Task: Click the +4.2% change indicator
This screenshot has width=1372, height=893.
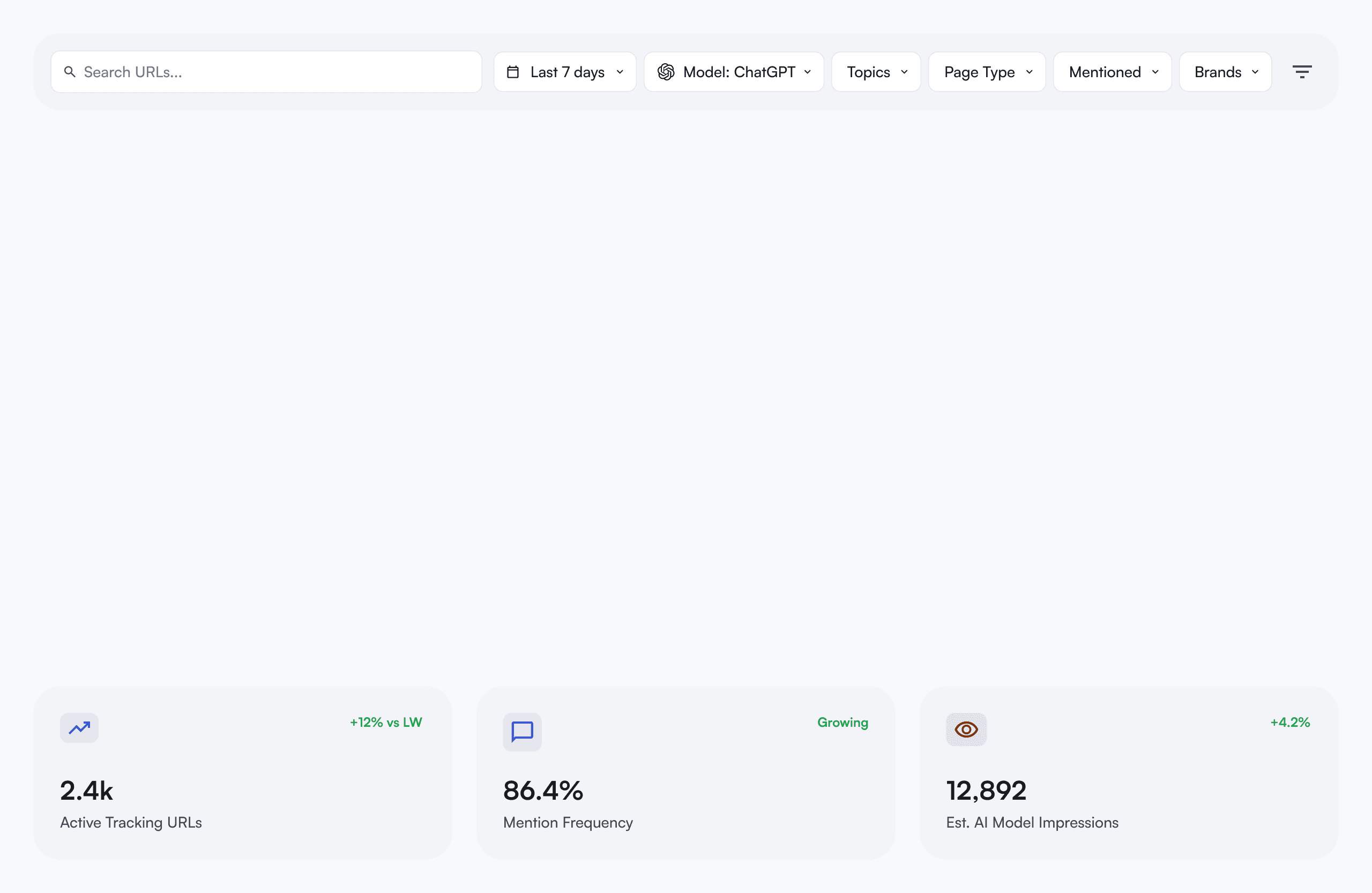Action: point(1289,723)
